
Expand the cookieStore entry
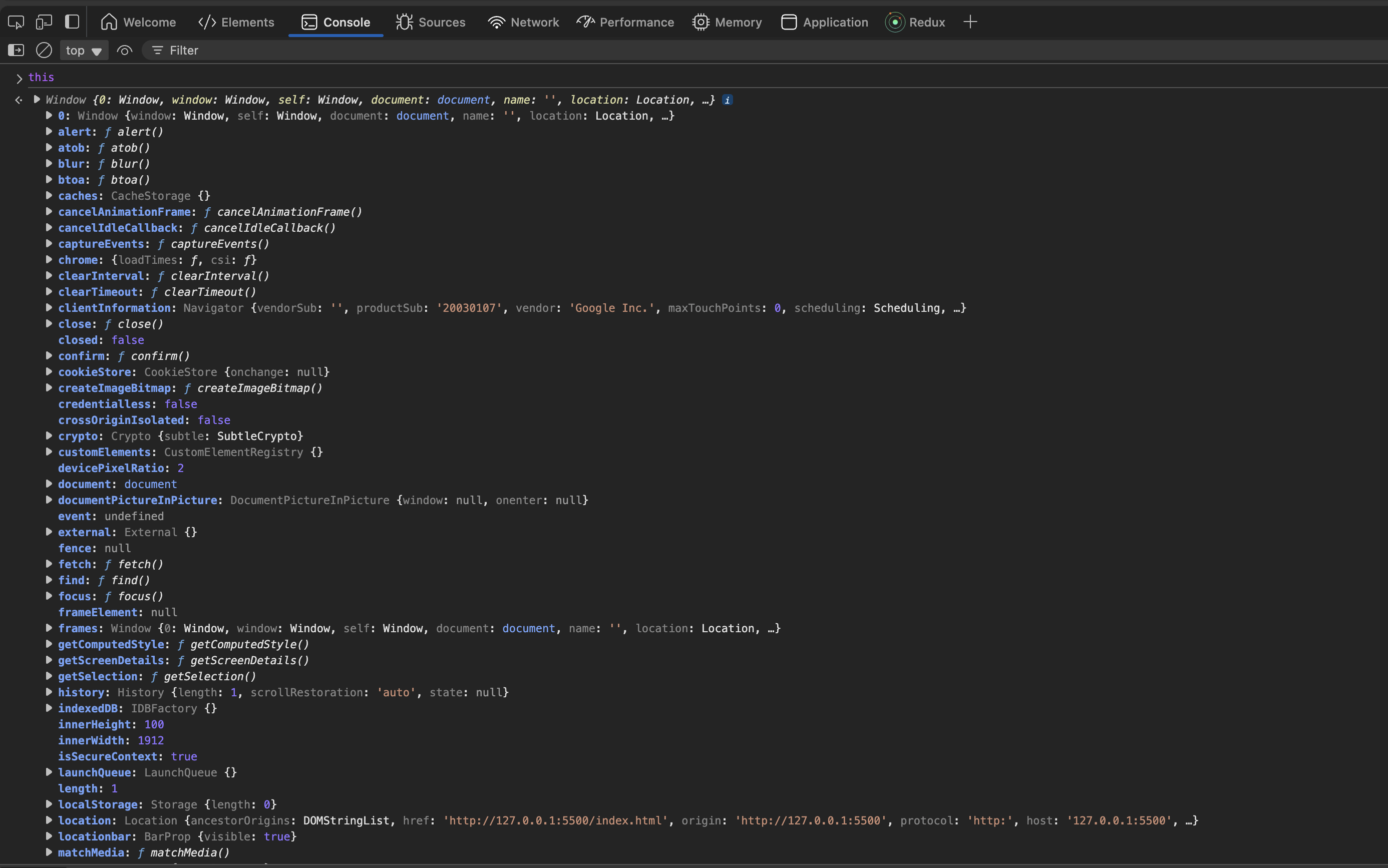(x=49, y=372)
